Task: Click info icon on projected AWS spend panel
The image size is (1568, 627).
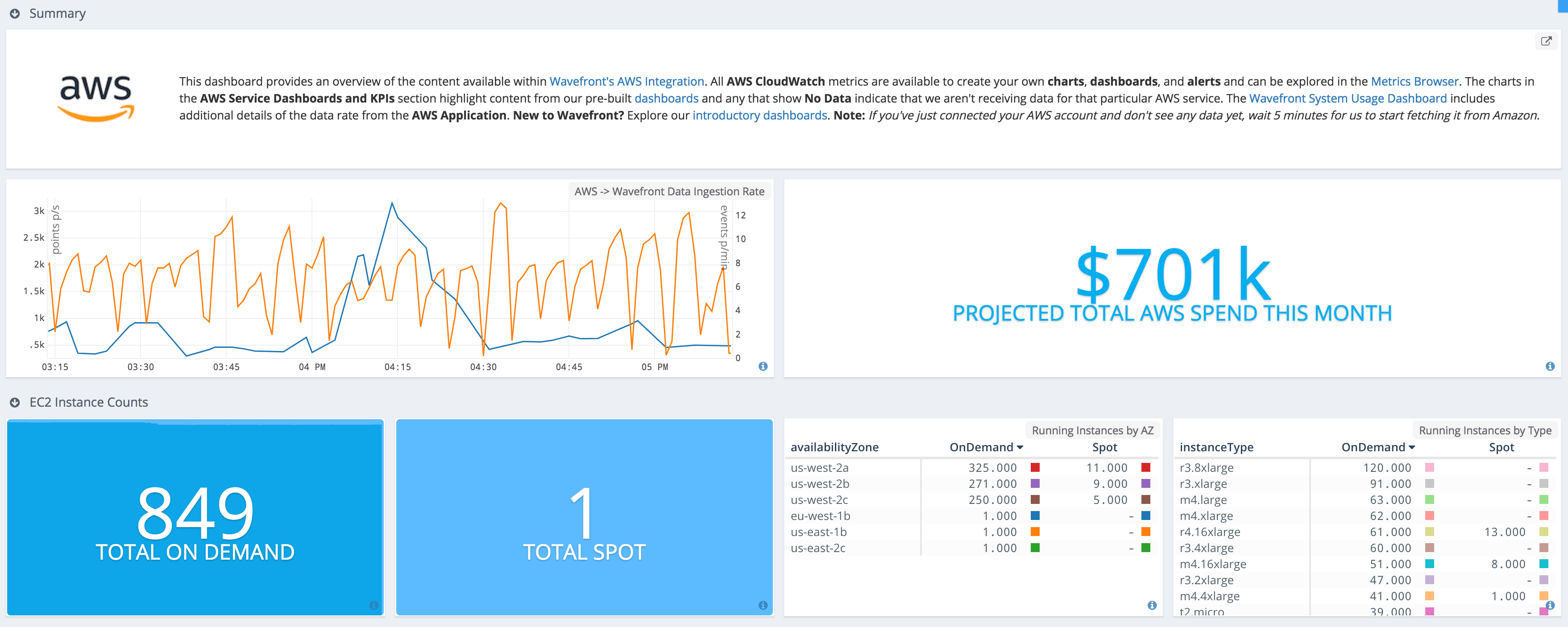Action: pyautogui.click(x=1550, y=366)
